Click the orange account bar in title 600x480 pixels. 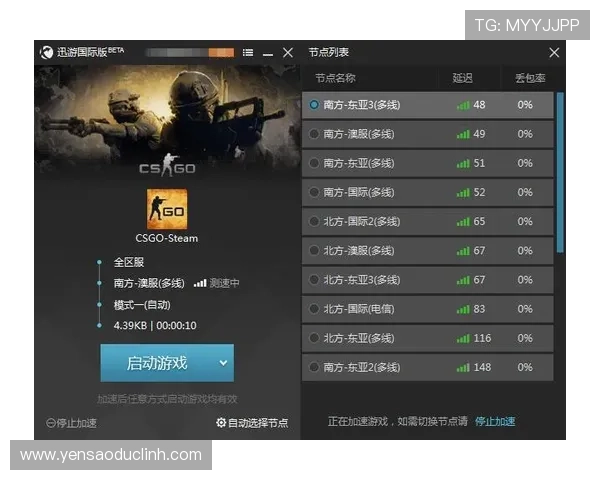[x=221, y=52]
